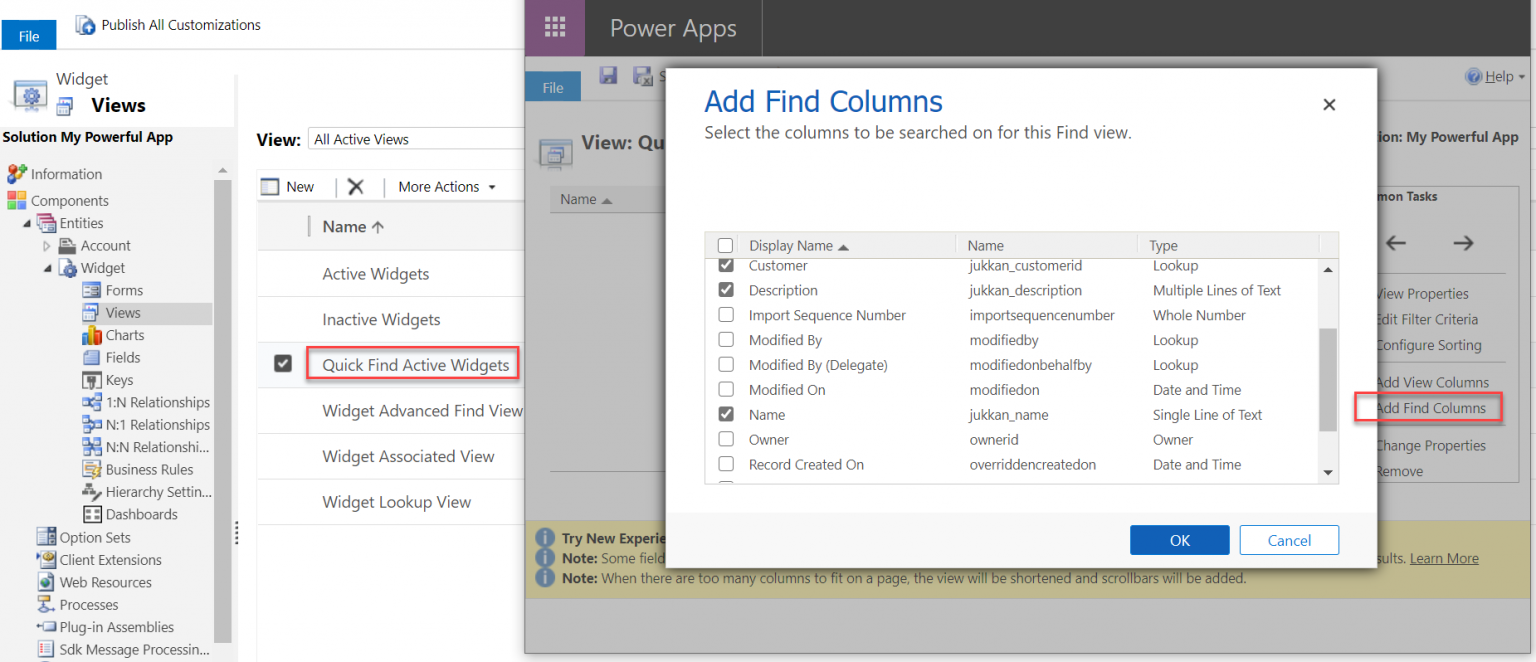Image resolution: width=1536 pixels, height=662 pixels.
Task: Open the File menu in solution window
Action: tap(29, 36)
